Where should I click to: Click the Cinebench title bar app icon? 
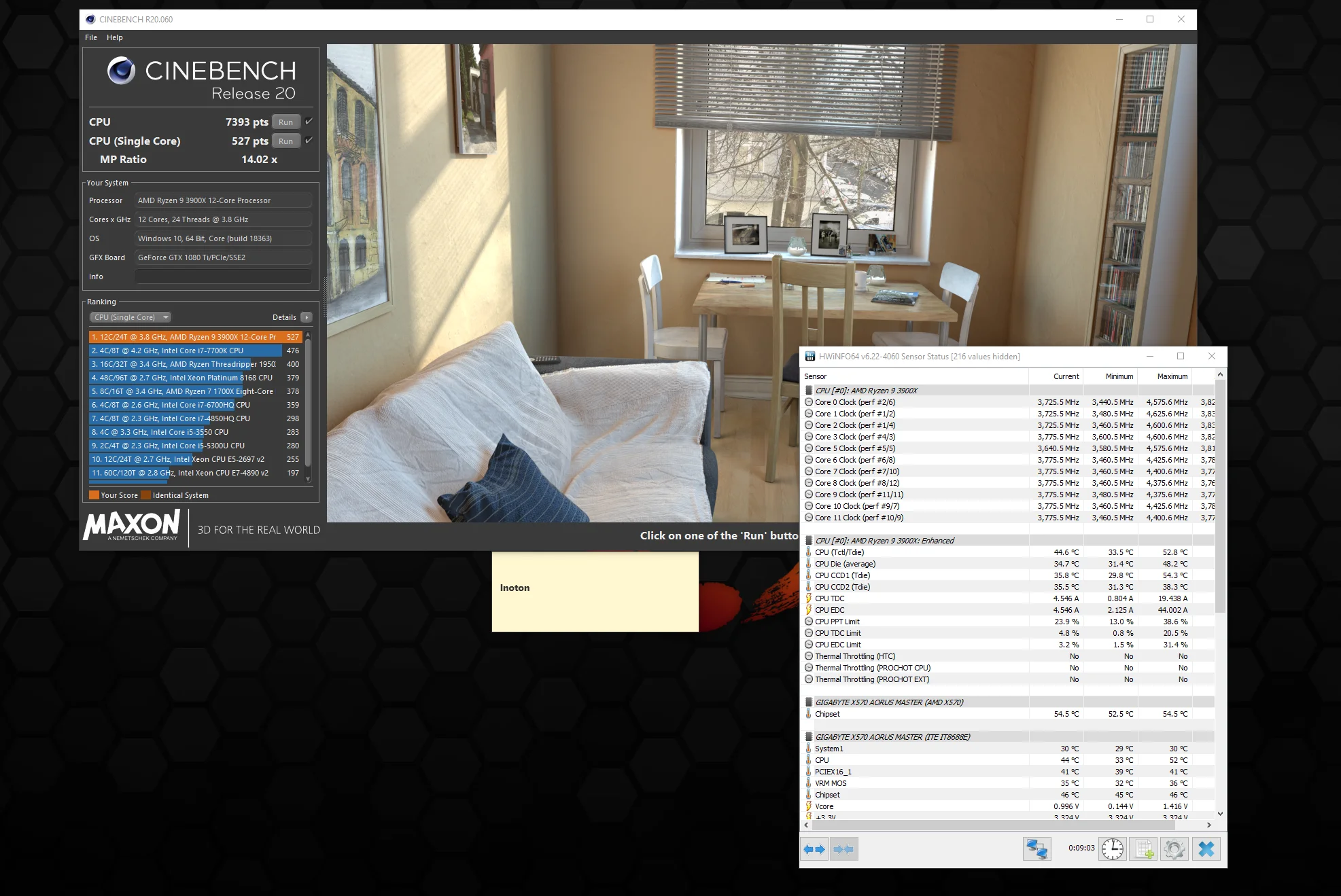90,19
